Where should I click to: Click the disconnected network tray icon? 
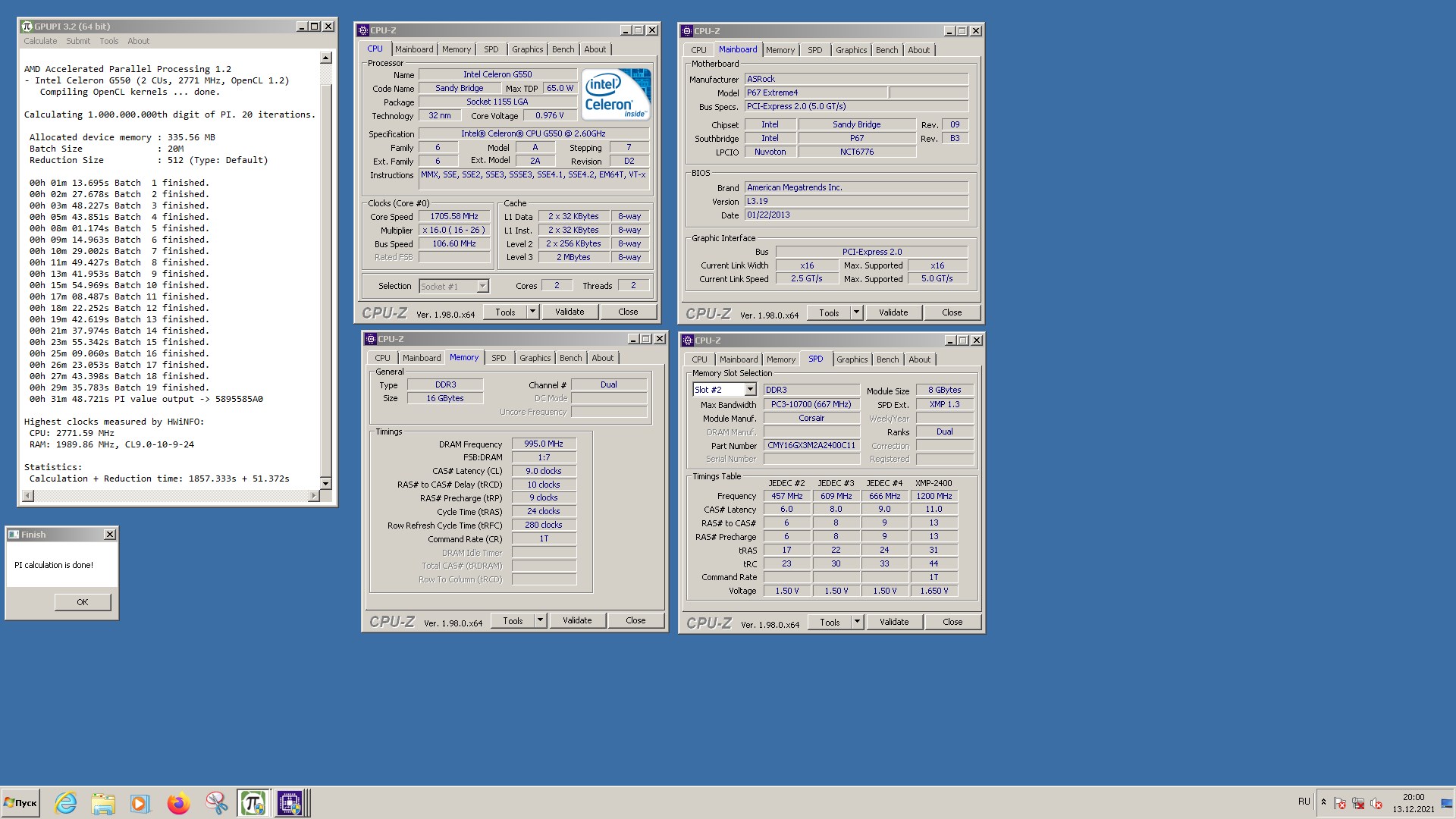click(x=1358, y=803)
